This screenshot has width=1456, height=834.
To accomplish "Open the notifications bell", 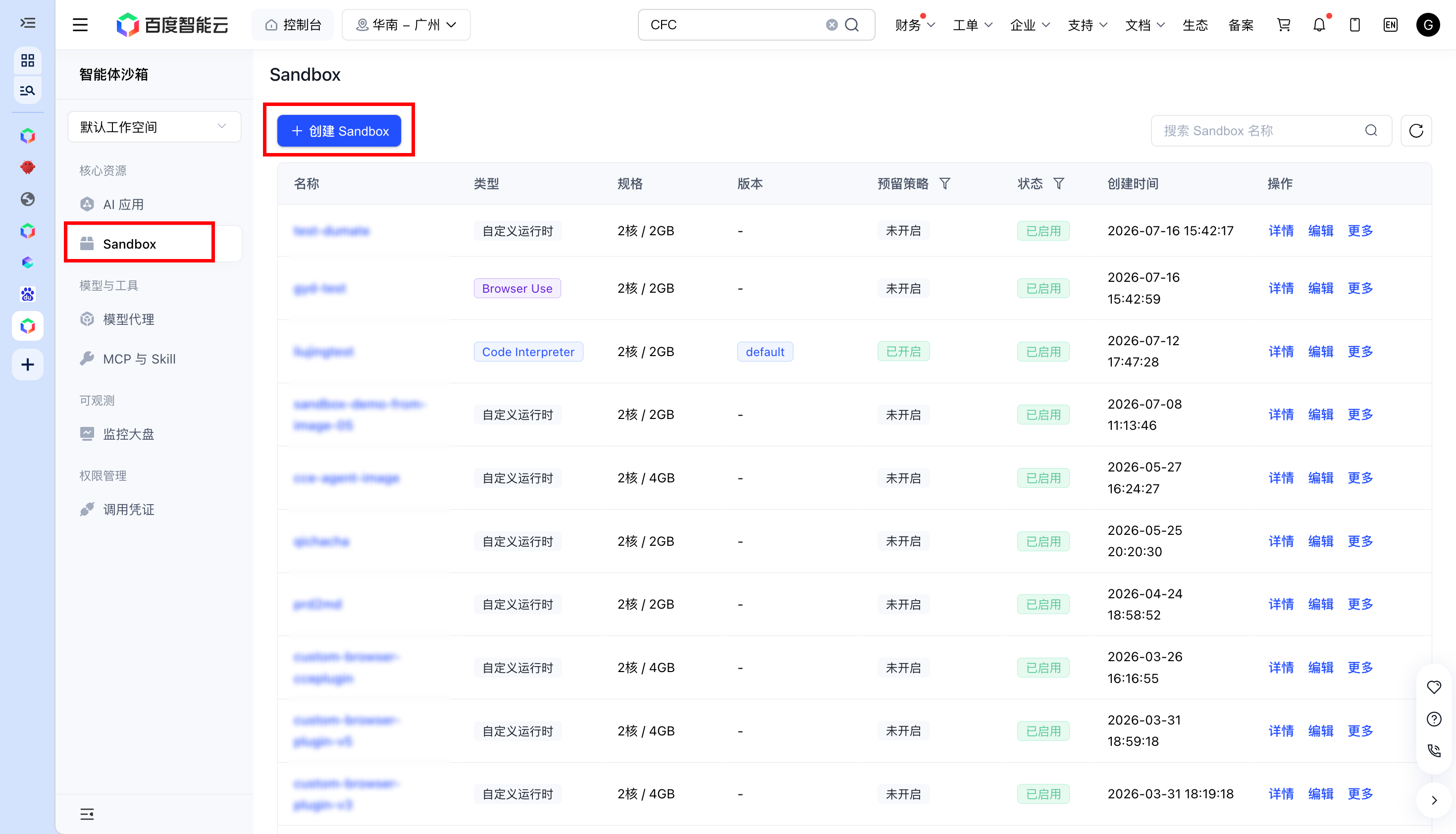I will pyautogui.click(x=1319, y=25).
